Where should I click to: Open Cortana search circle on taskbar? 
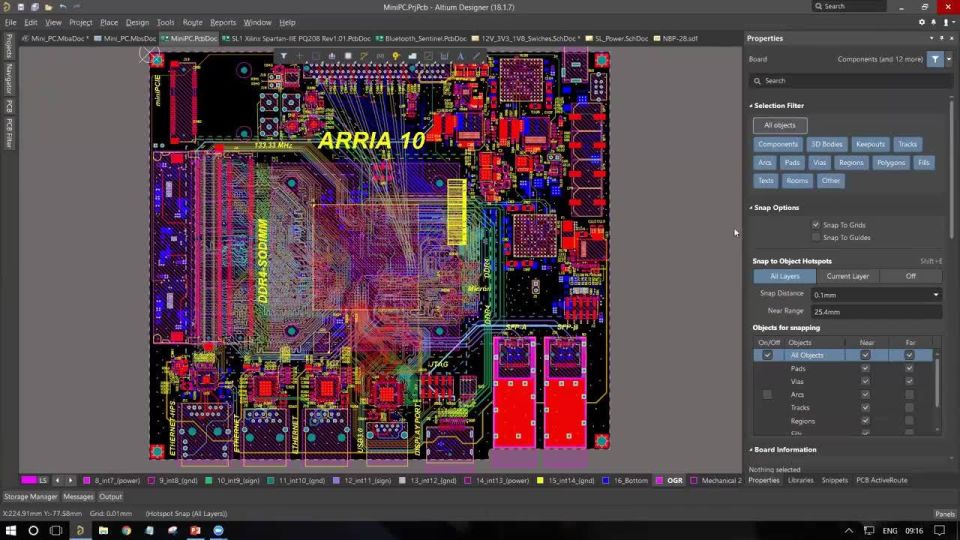tap(33, 530)
